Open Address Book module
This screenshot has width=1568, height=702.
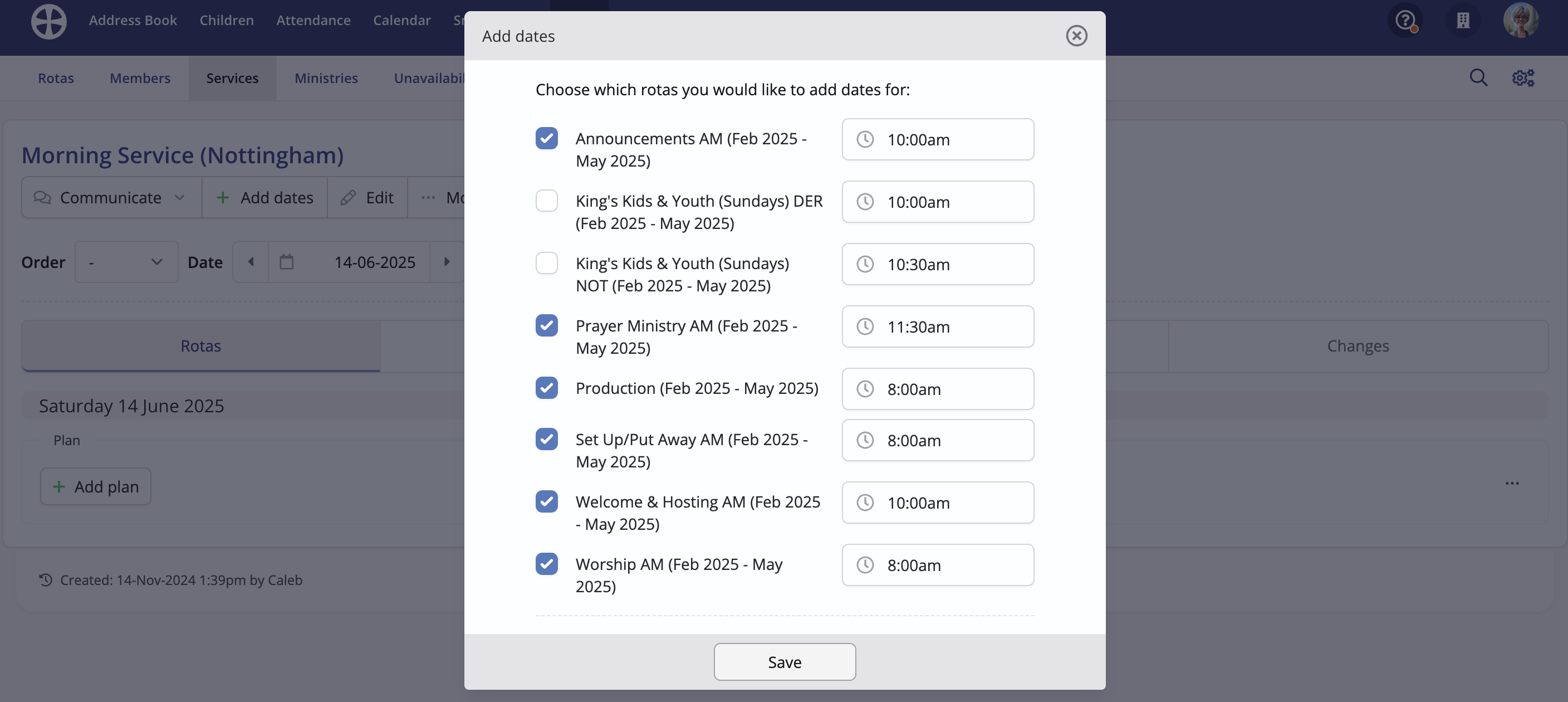[133, 20]
